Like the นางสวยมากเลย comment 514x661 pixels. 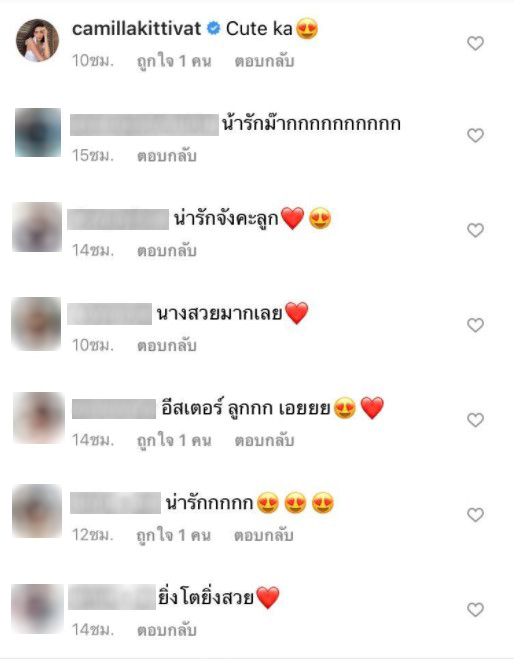pyautogui.click(x=475, y=325)
